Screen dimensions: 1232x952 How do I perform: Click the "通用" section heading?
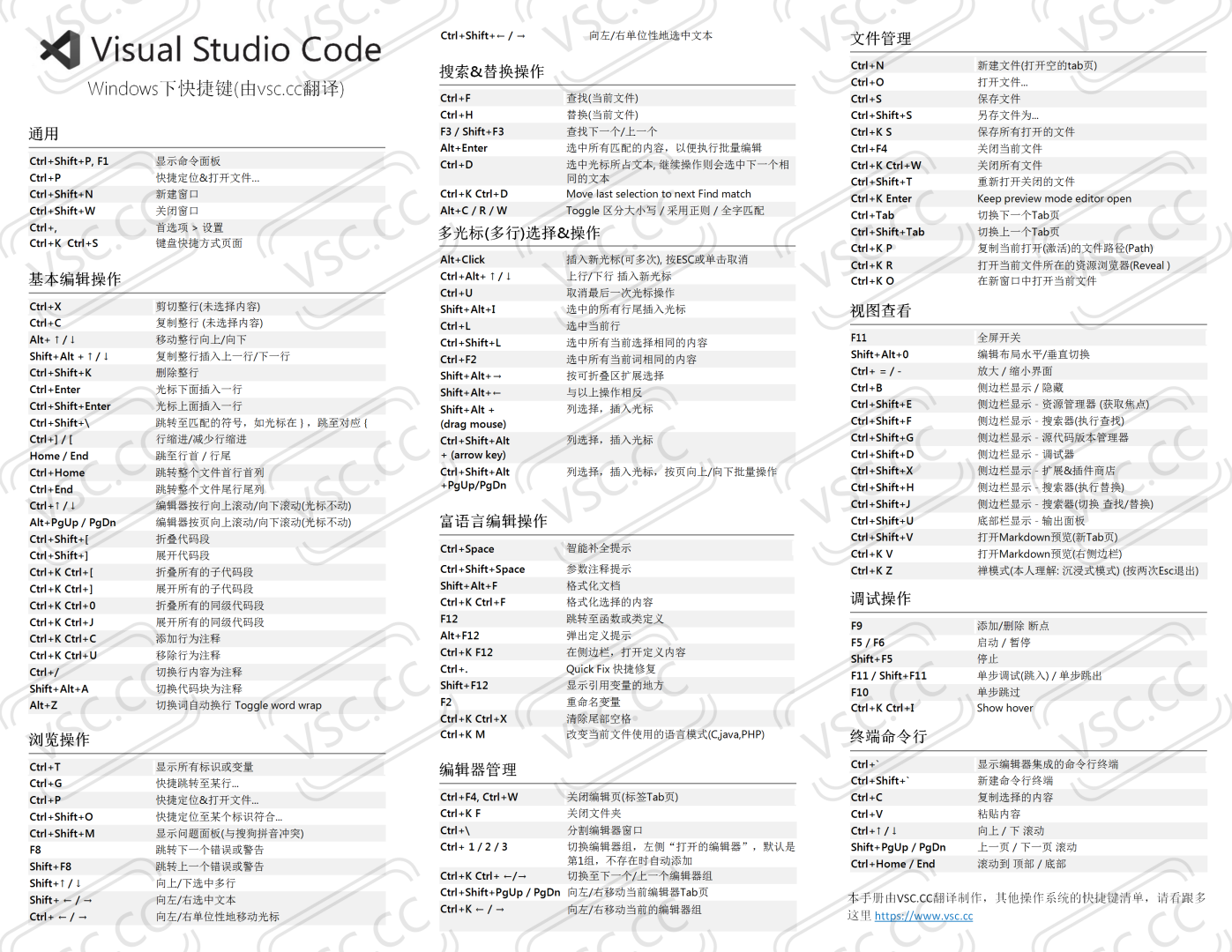tap(44, 134)
